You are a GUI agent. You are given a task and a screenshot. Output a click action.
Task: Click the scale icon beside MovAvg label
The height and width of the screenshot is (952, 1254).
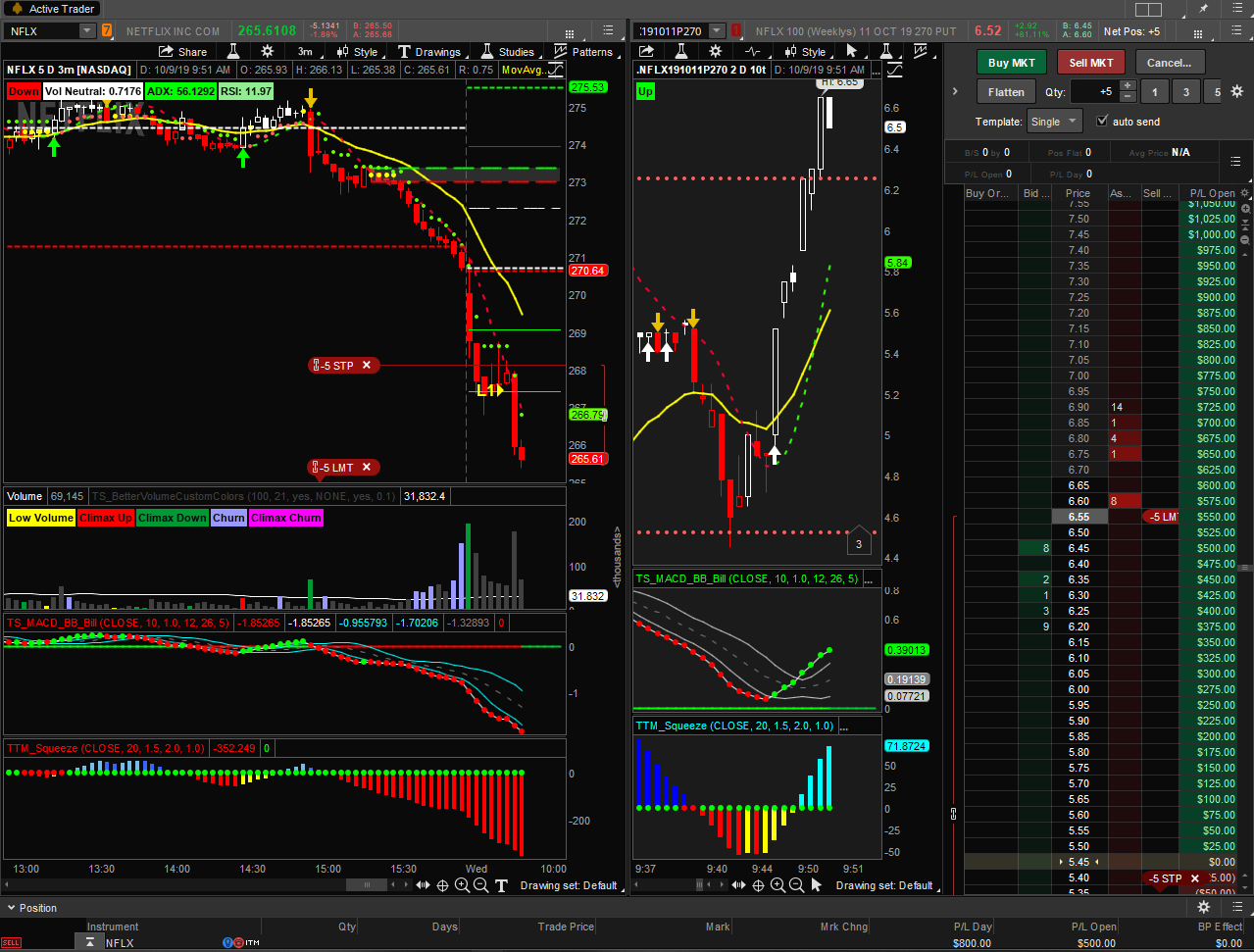tap(557, 70)
